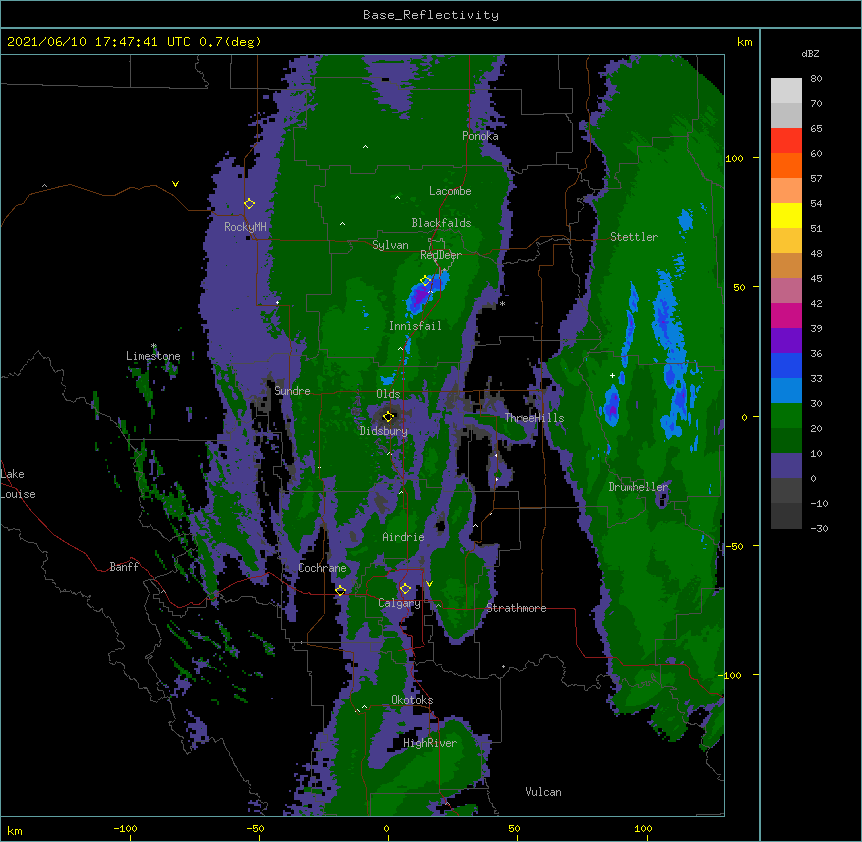Click the Airdrie label

[x=404, y=537]
